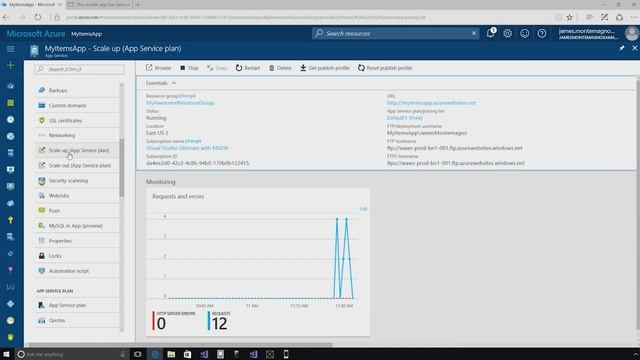640x360 pixels.
Task: Click the settings menu search box
Action: 80,69
